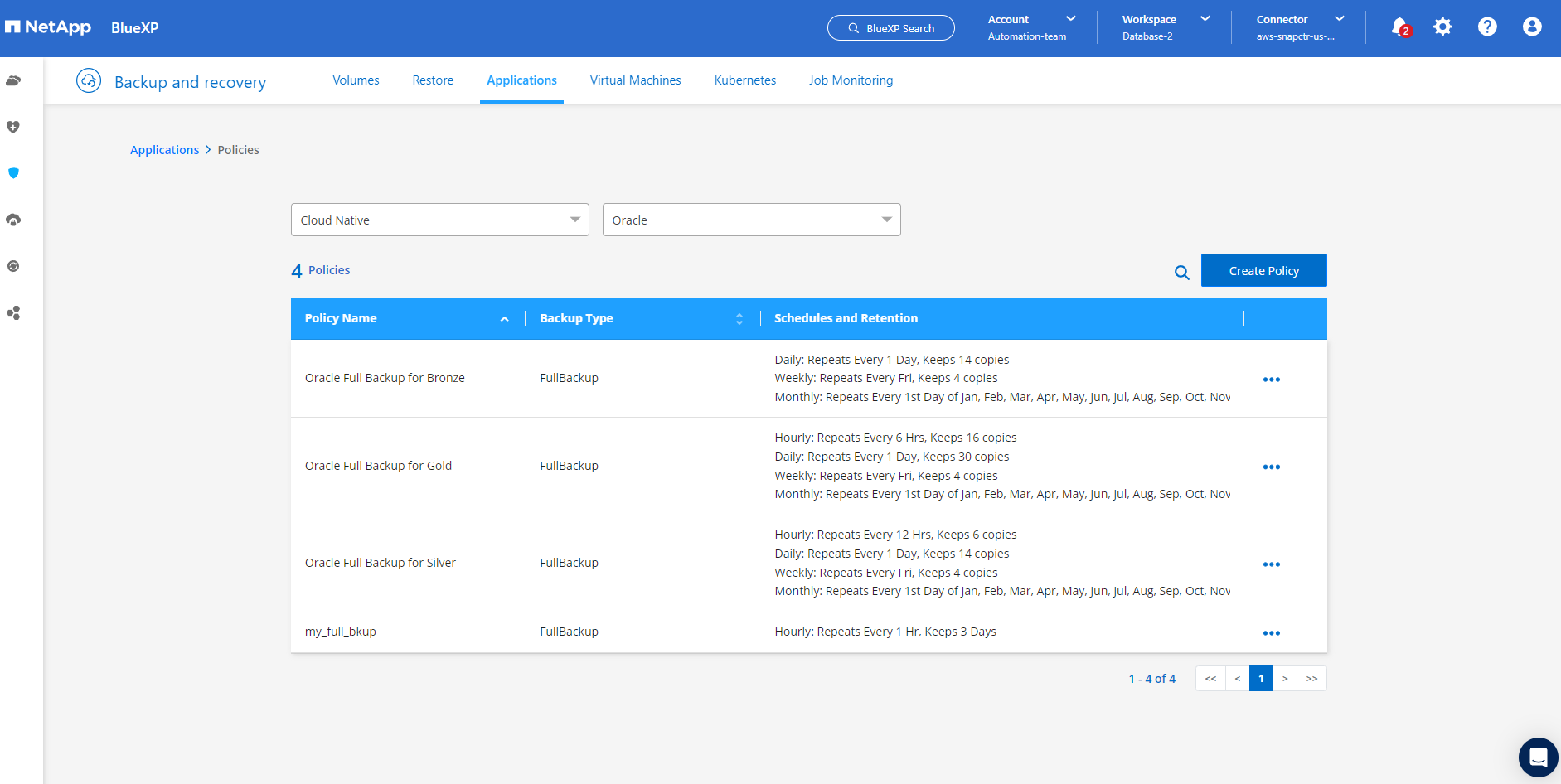Switch to the Job Monitoring tab
Viewport: 1561px width, 784px height.
coord(851,80)
